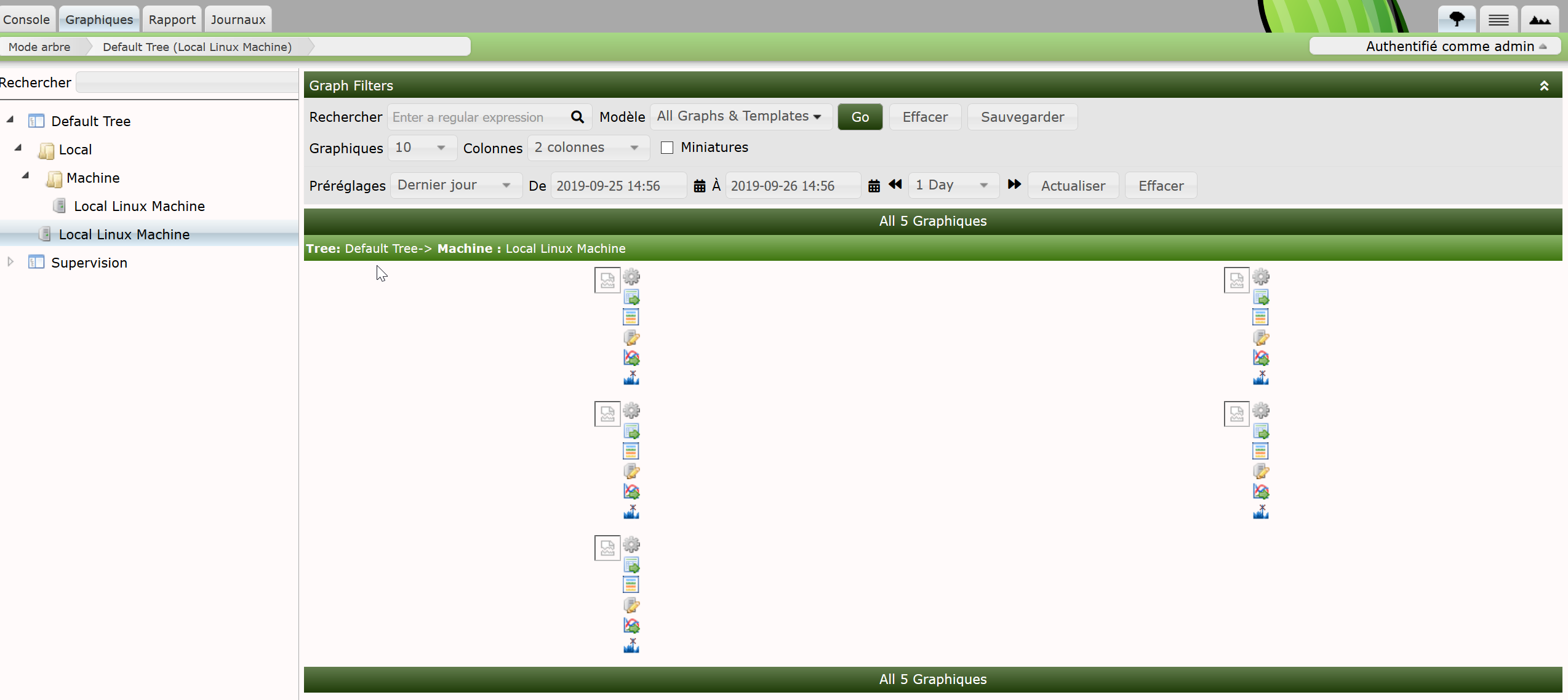1568x700 pixels.
Task: Open spike kill menu for fourth graph
Action: pyautogui.click(x=1261, y=512)
